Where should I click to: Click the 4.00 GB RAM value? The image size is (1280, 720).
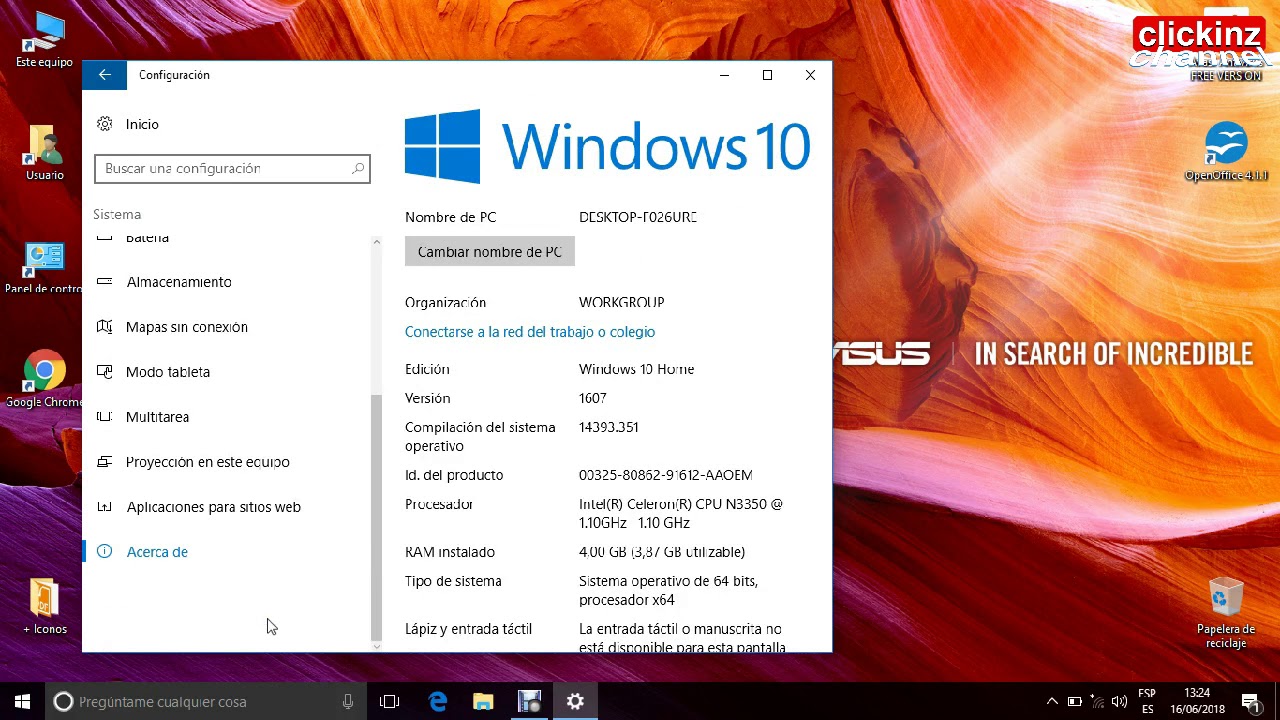tap(662, 552)
